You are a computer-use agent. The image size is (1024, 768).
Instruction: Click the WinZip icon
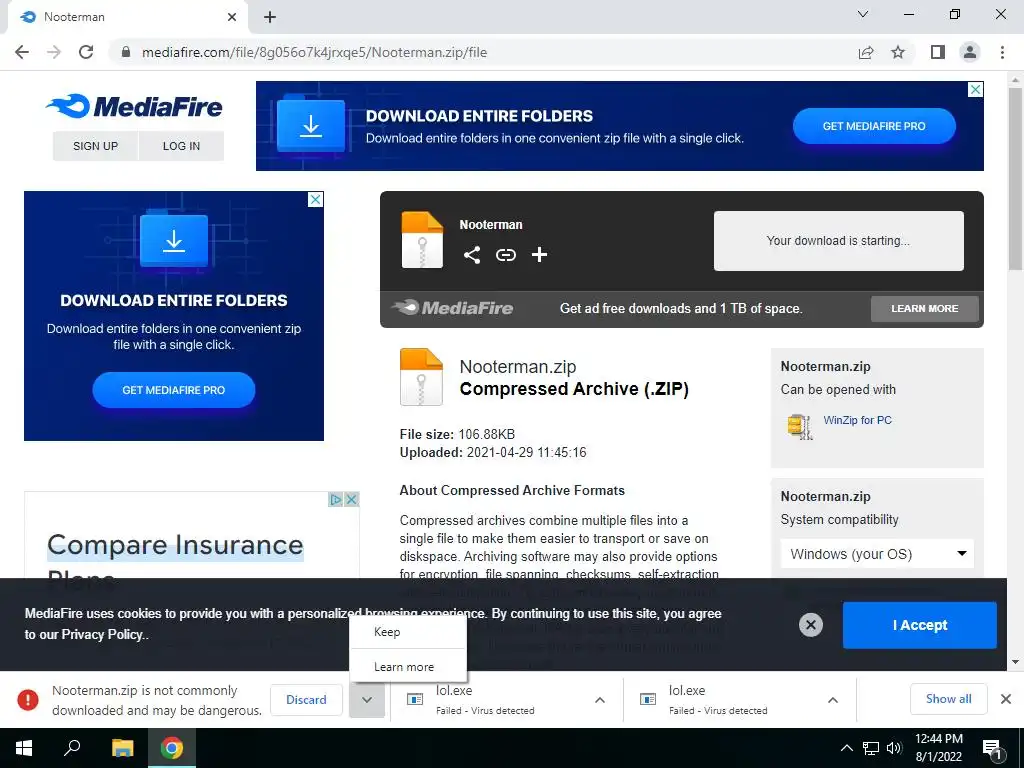point(800,426)
